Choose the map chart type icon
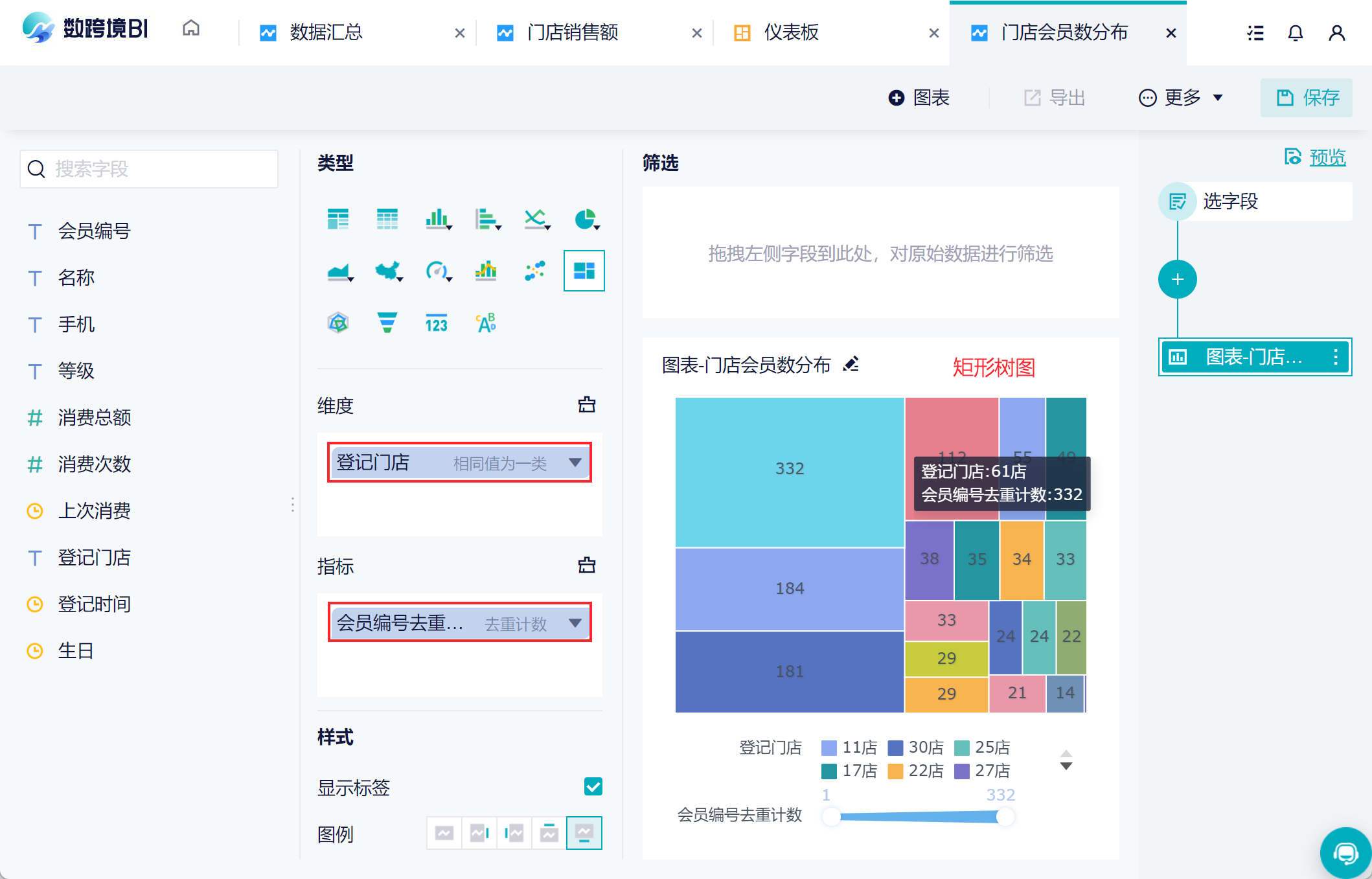Image resolution: width=1372 pixels, height=879 pixels. point(387,271)
